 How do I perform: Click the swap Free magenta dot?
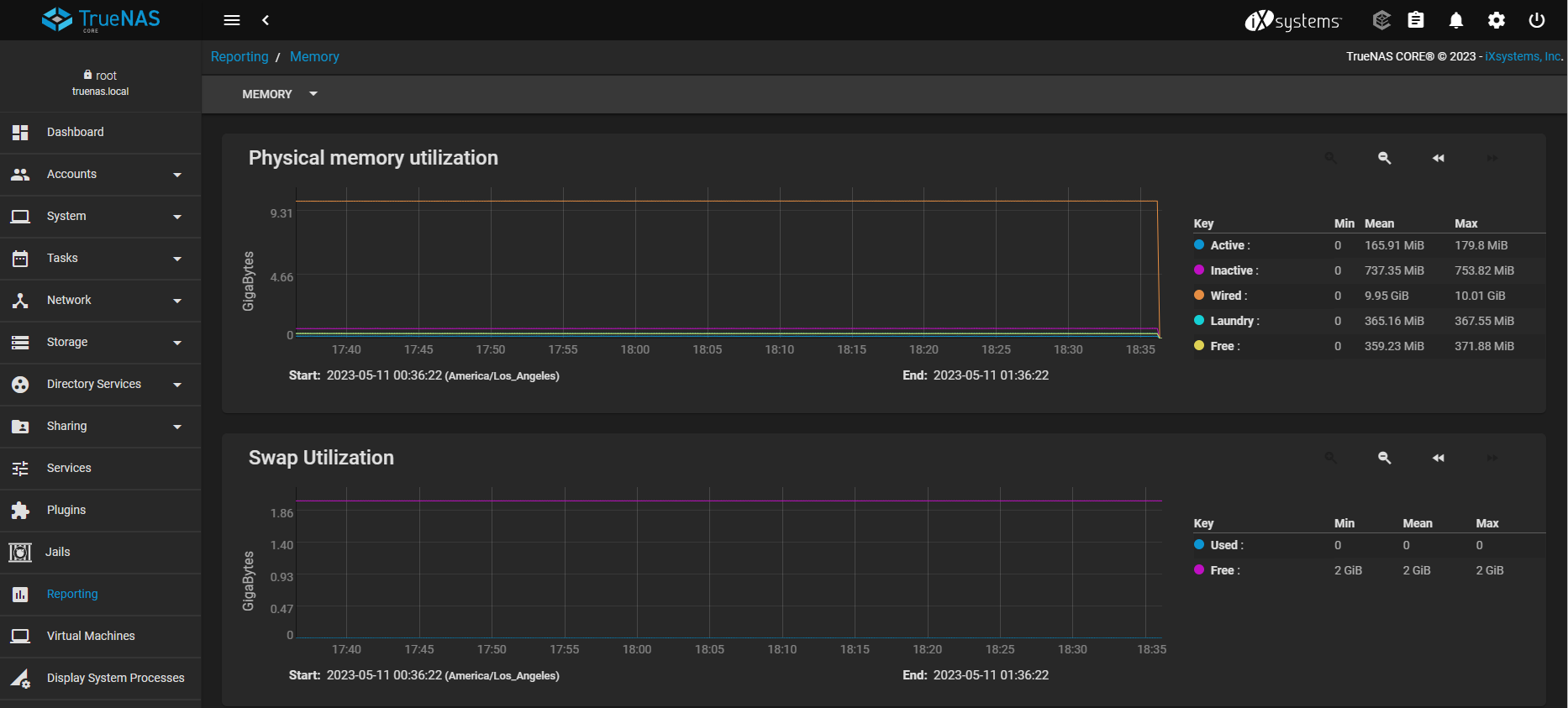click(1199, 570)
